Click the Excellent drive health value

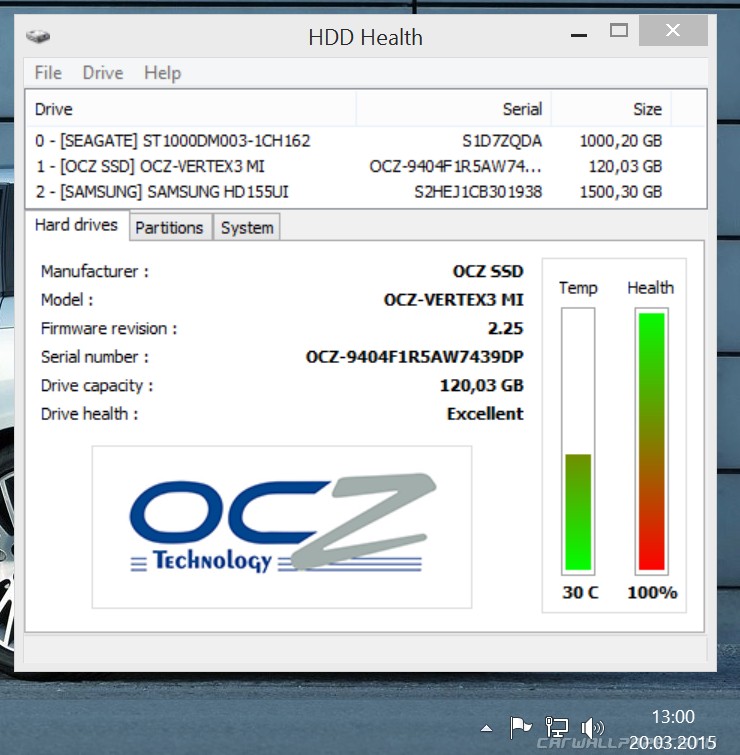coord(485,414)
